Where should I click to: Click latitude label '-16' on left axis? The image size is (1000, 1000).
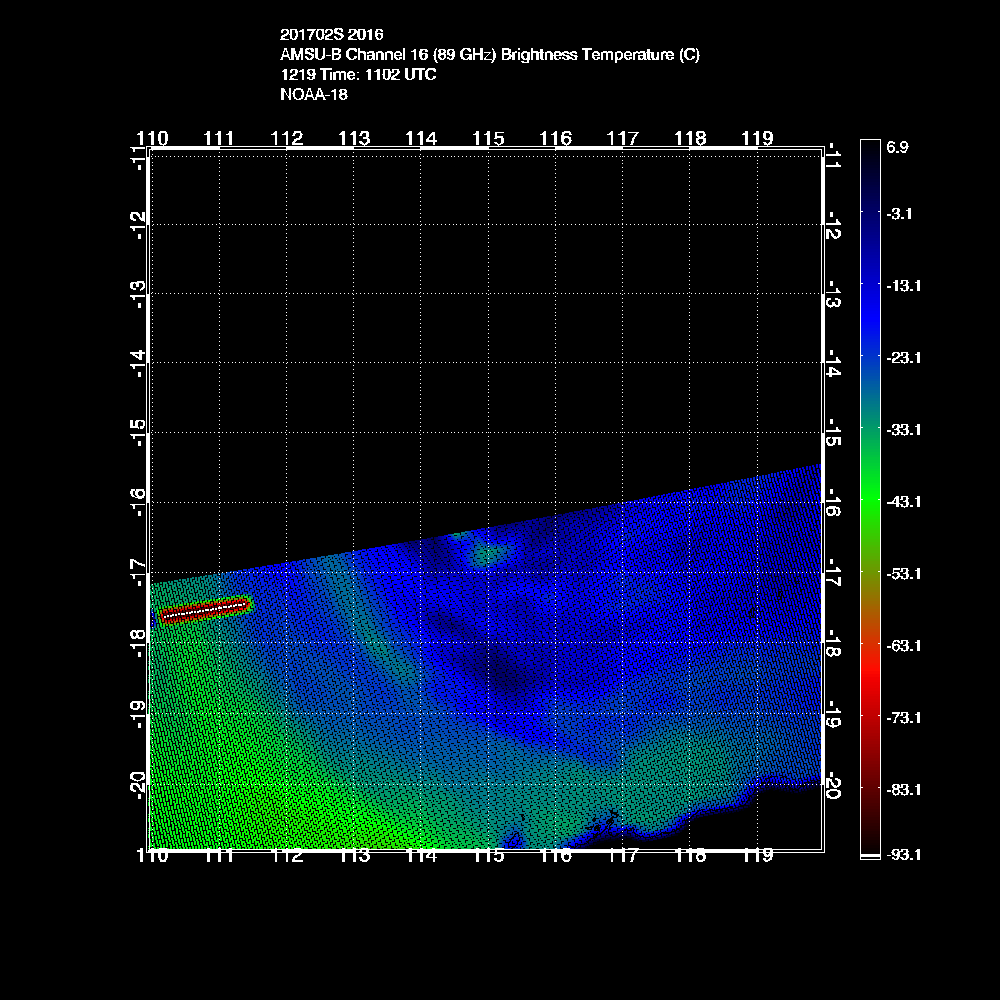pyautogui.click(x=138, y=503)
